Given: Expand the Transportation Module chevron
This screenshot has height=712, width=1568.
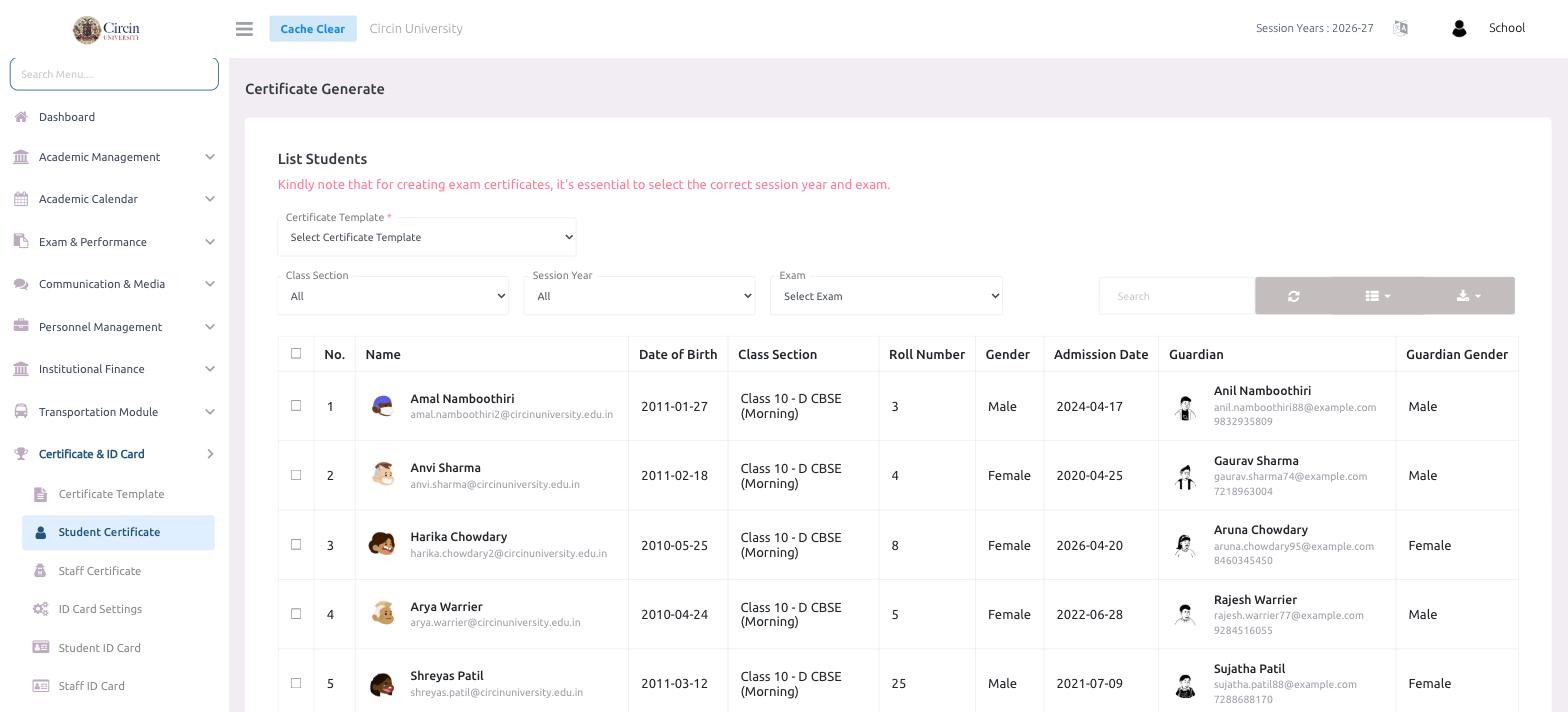Looking at the screenshot, I should pyautogui.click(x=209, y=412).
